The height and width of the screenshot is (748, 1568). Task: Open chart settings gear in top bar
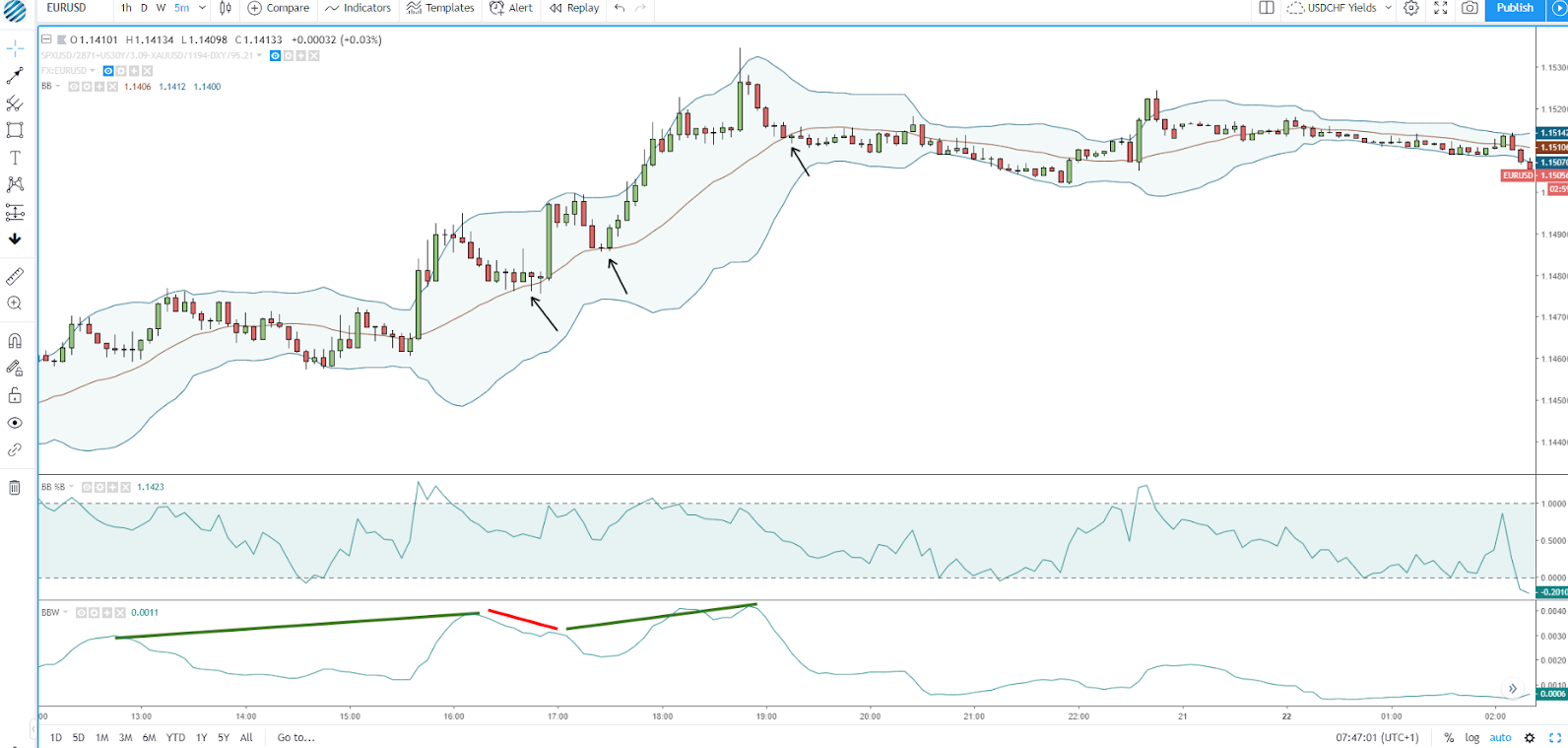1411,8
